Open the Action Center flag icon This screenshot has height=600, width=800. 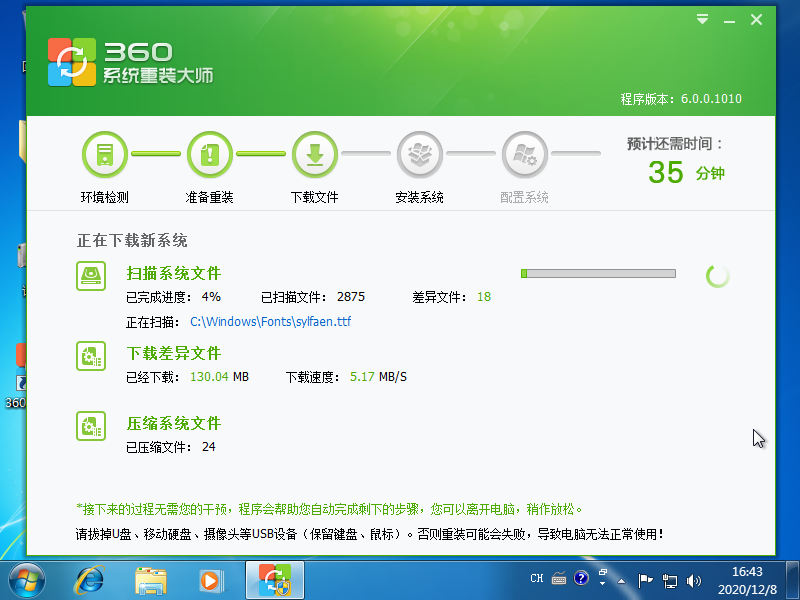tap(645, 581)
